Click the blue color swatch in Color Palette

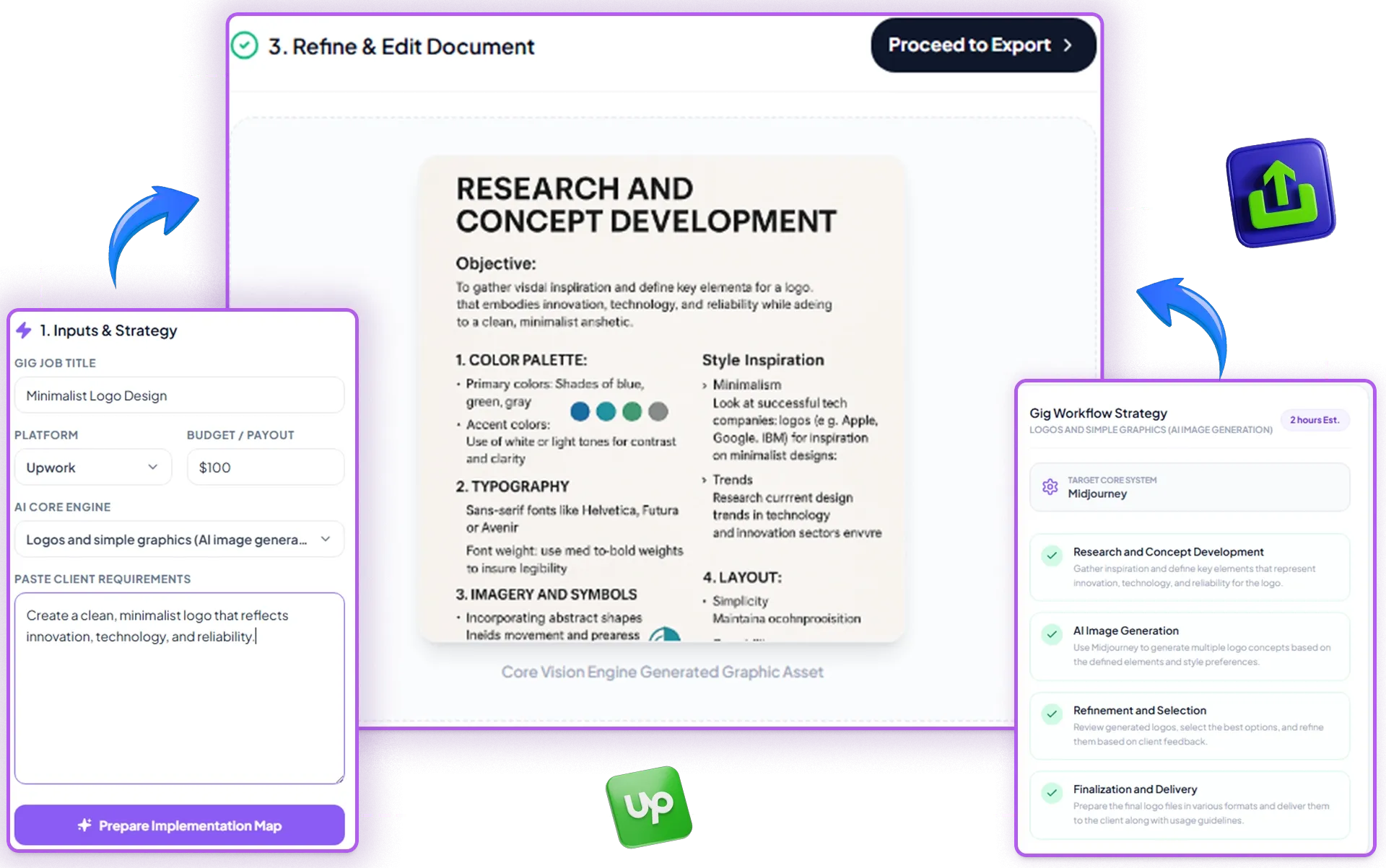click(580, 411)
